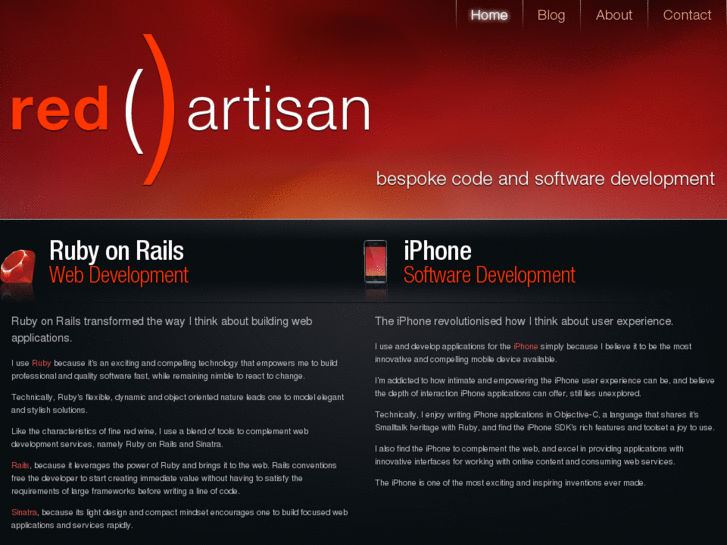Viewport: 727px width, 545px height.
Task: Go to the Blog page
Action: tap(551, 15)
